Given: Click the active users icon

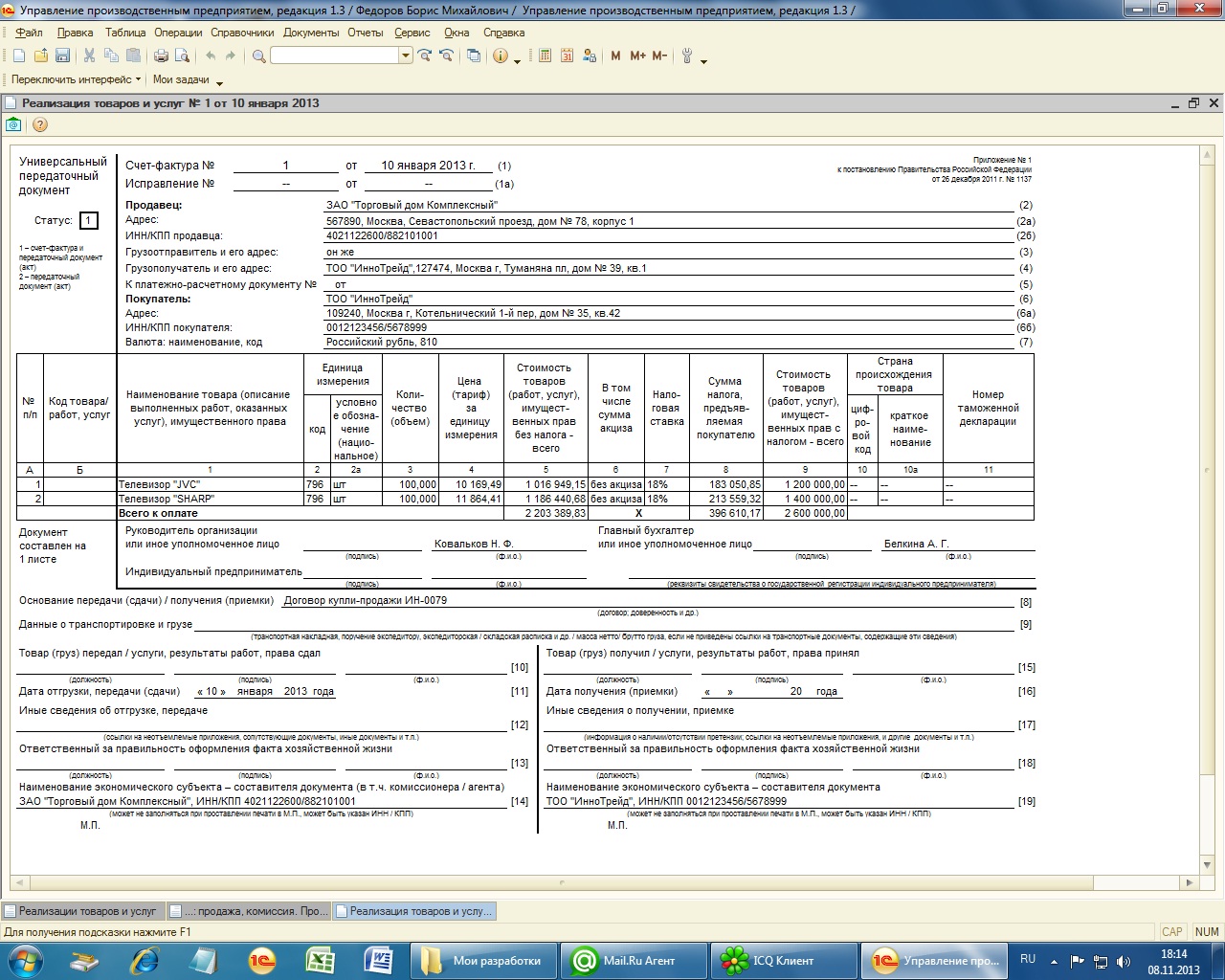Looking at the screenshot, I should tap(590, 56).
